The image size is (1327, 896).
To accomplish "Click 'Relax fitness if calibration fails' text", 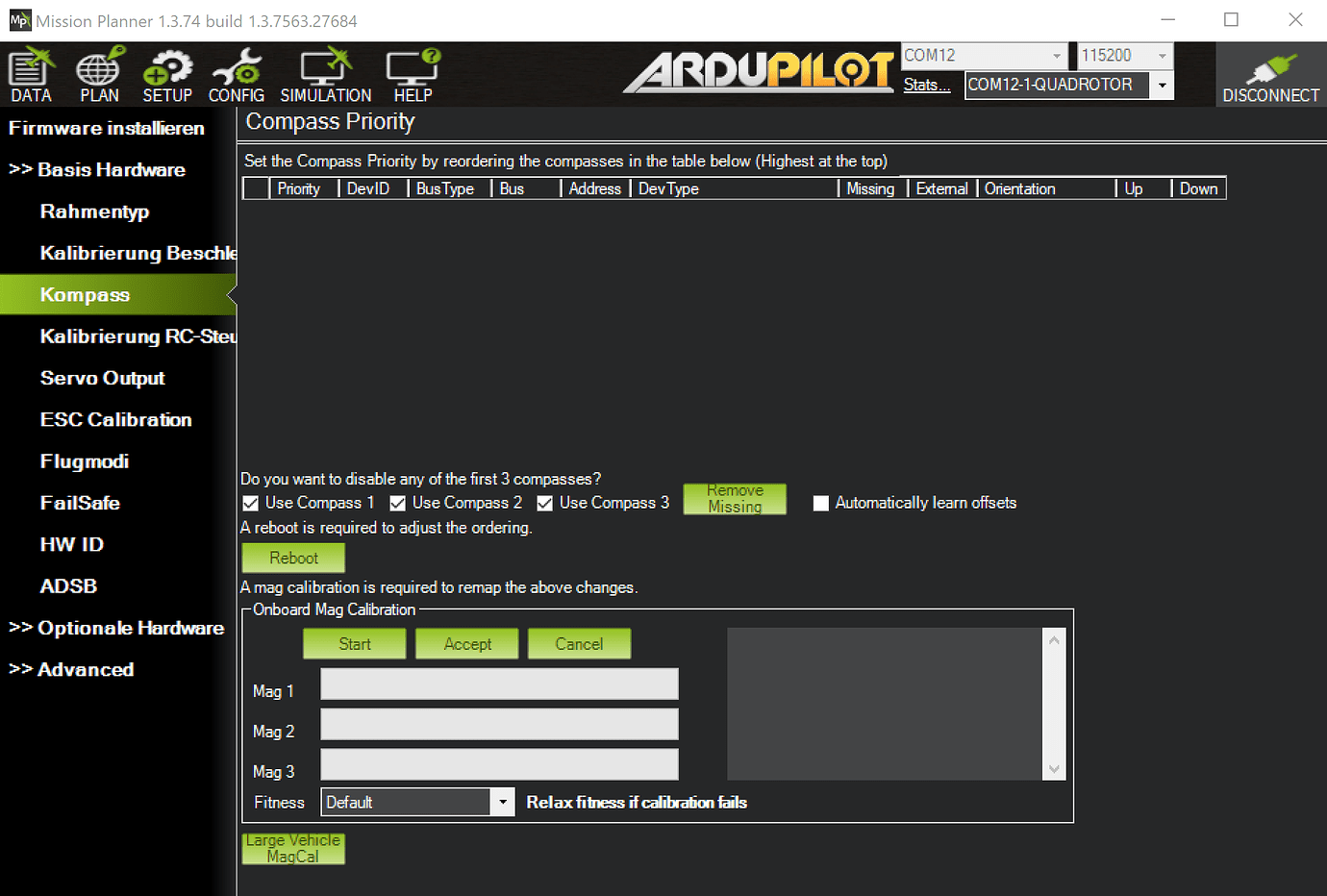I will click(637, 802).
